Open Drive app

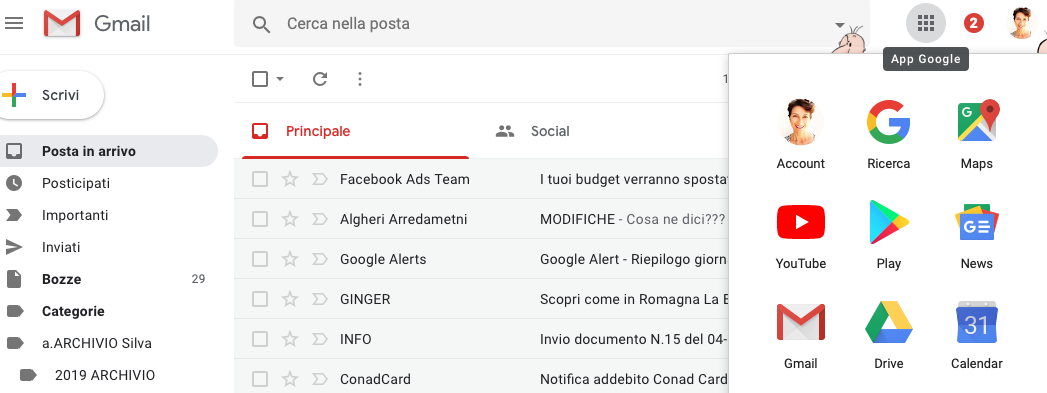click(889, 334)
